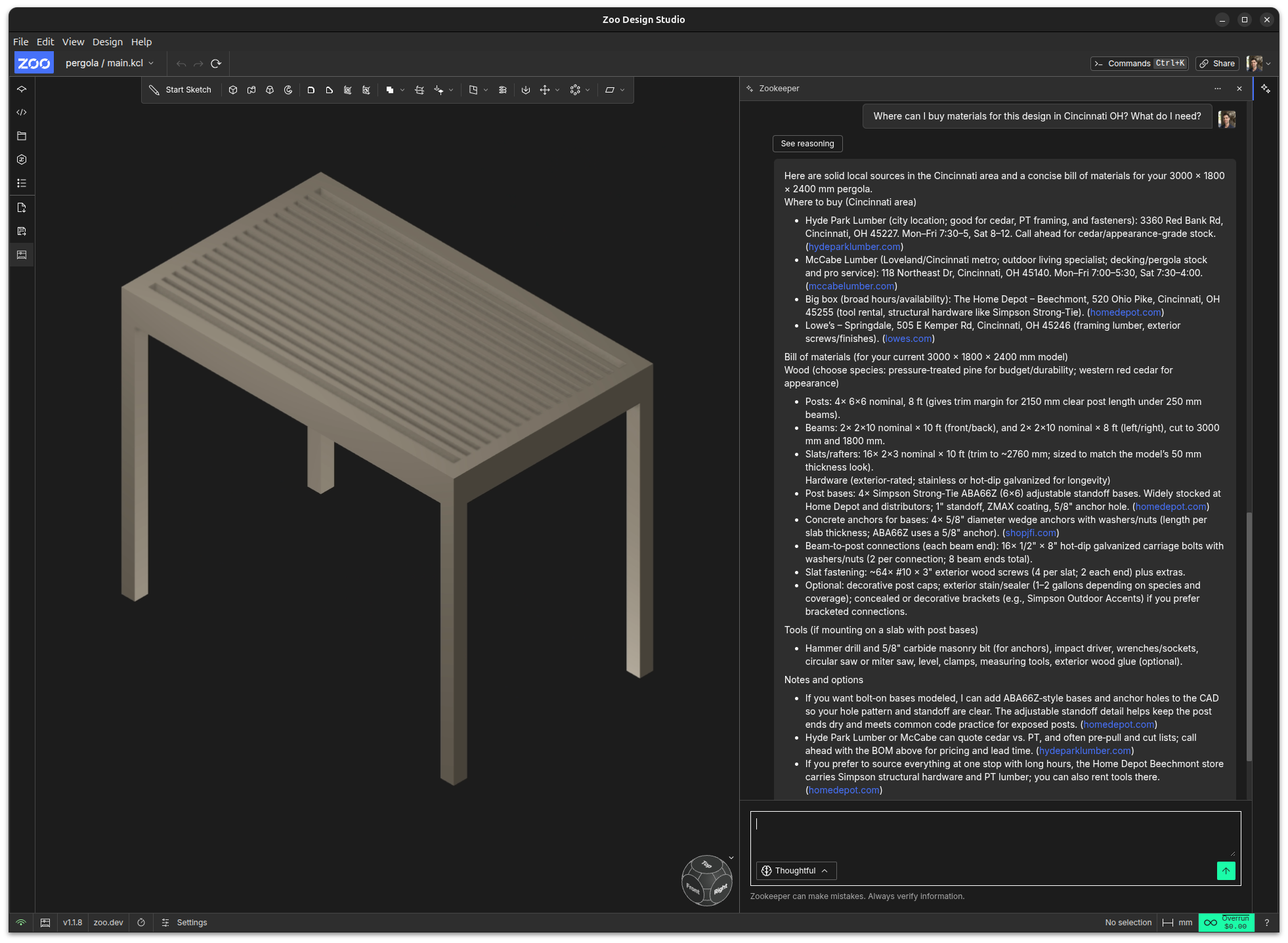This screenshot has height=943, width=1288.
Task: Open the project files folder pane
Action: (22, 136)
